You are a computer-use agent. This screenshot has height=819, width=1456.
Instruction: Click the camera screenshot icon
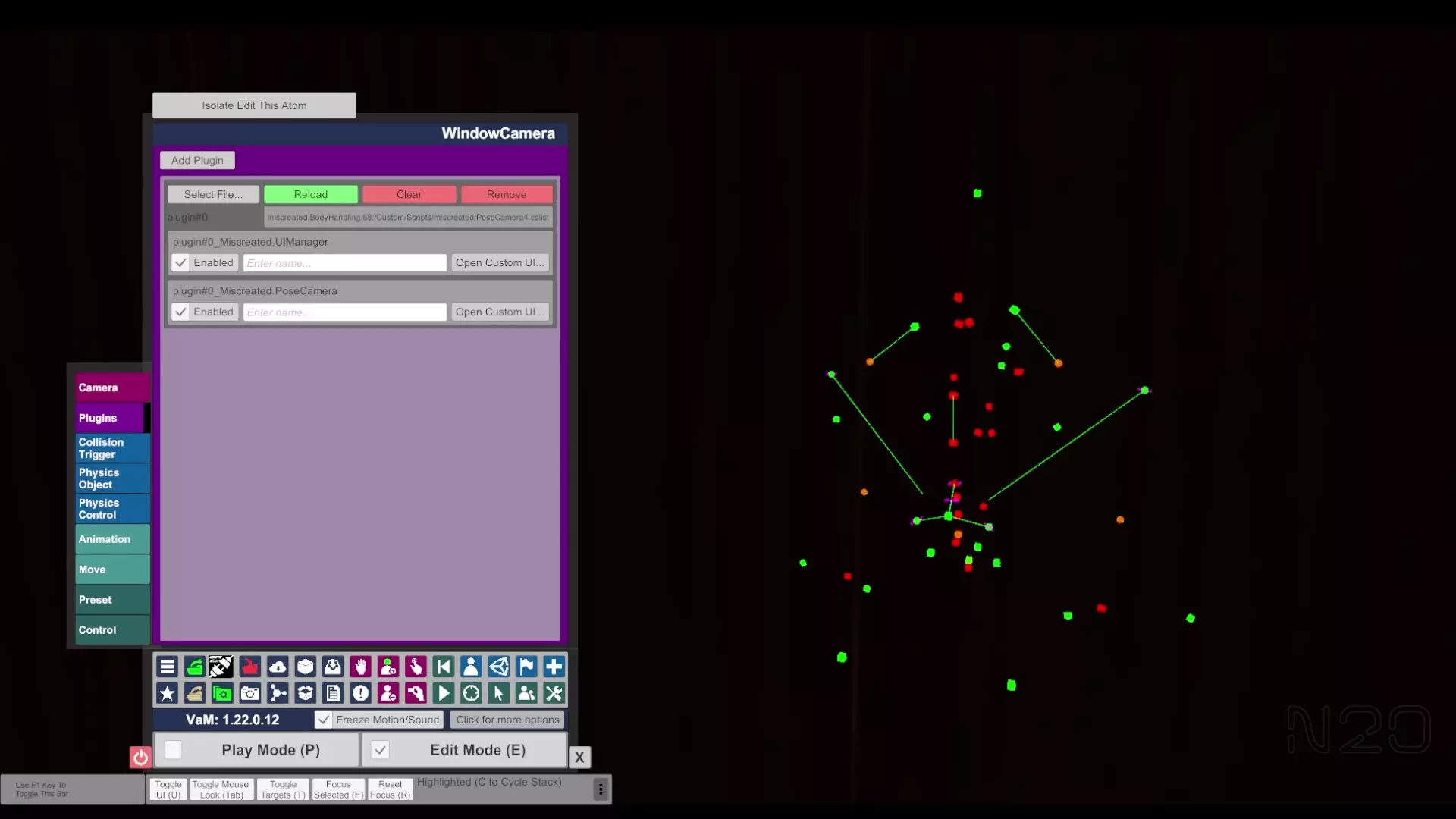coord(249,693)
